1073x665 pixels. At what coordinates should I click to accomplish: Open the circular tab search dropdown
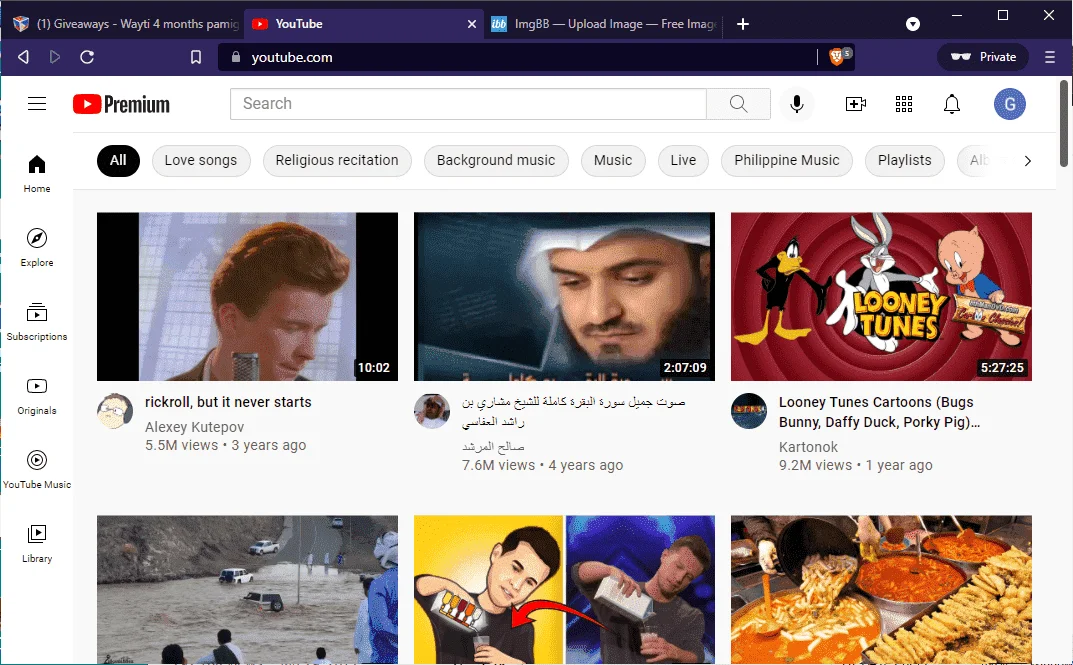coord(913,24)
